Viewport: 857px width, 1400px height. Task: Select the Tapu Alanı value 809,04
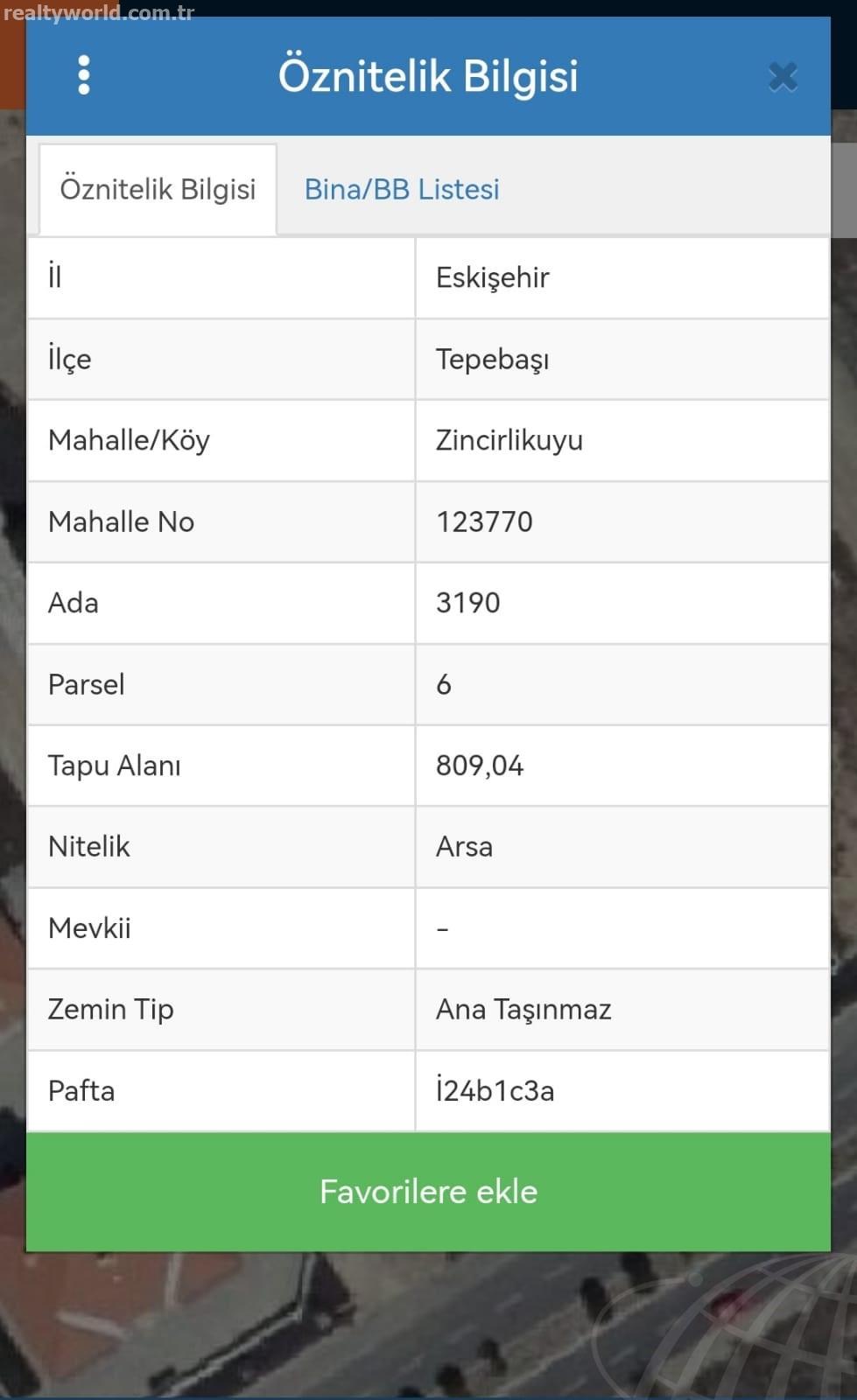coord(480,766)
